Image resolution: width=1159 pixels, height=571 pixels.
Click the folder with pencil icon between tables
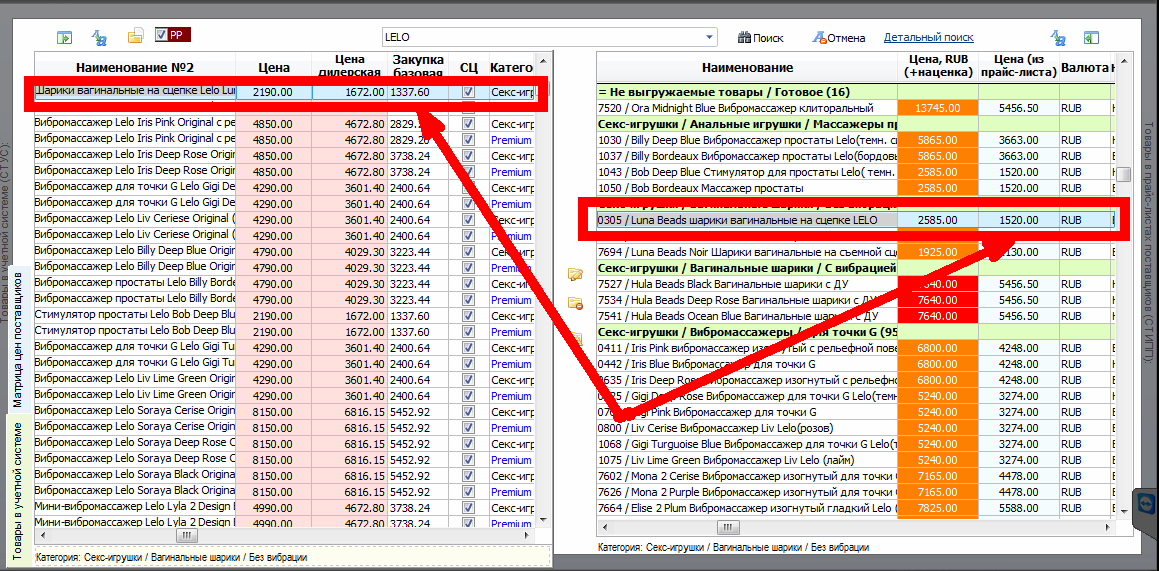tap(575, 275)
